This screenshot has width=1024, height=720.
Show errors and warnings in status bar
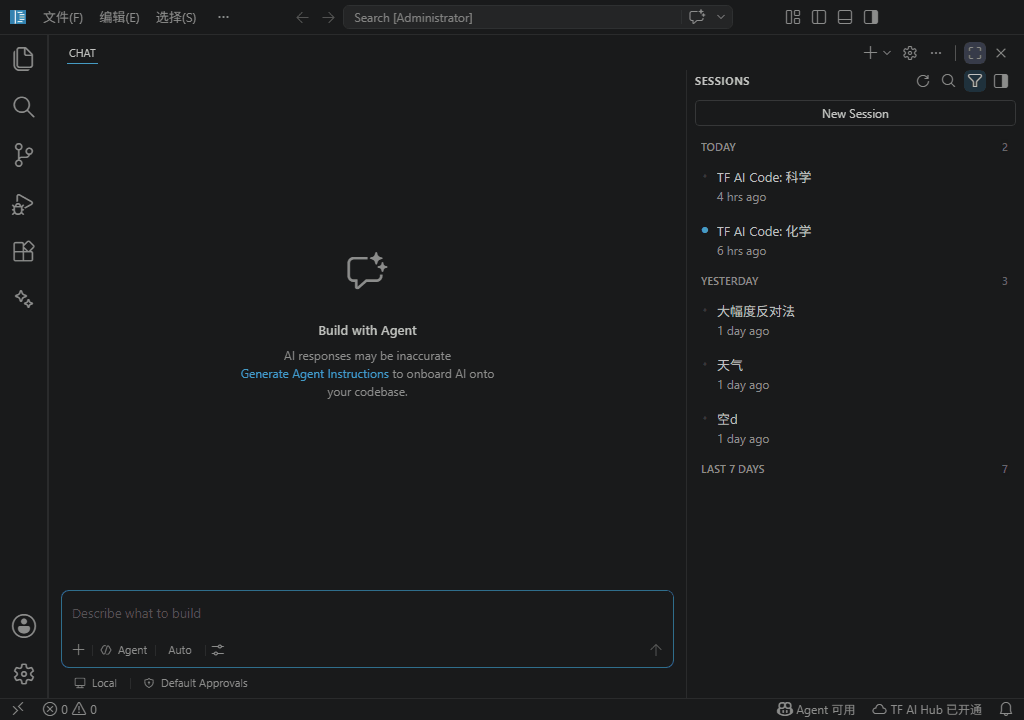70,710
